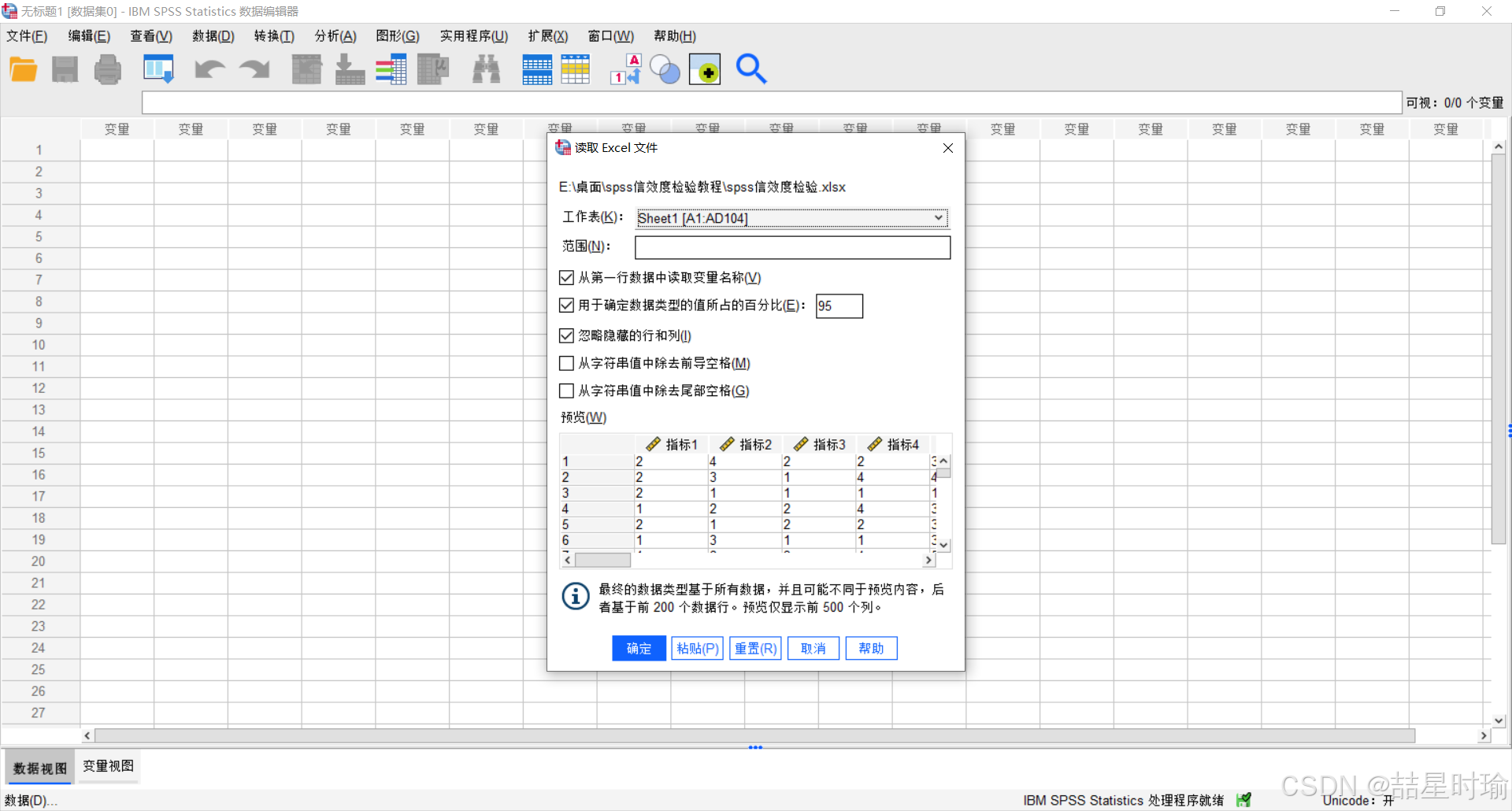This screenshot has width=1512, height=811.
Task: Click the information icon in the dialog
Action: (x=576, y=596)
